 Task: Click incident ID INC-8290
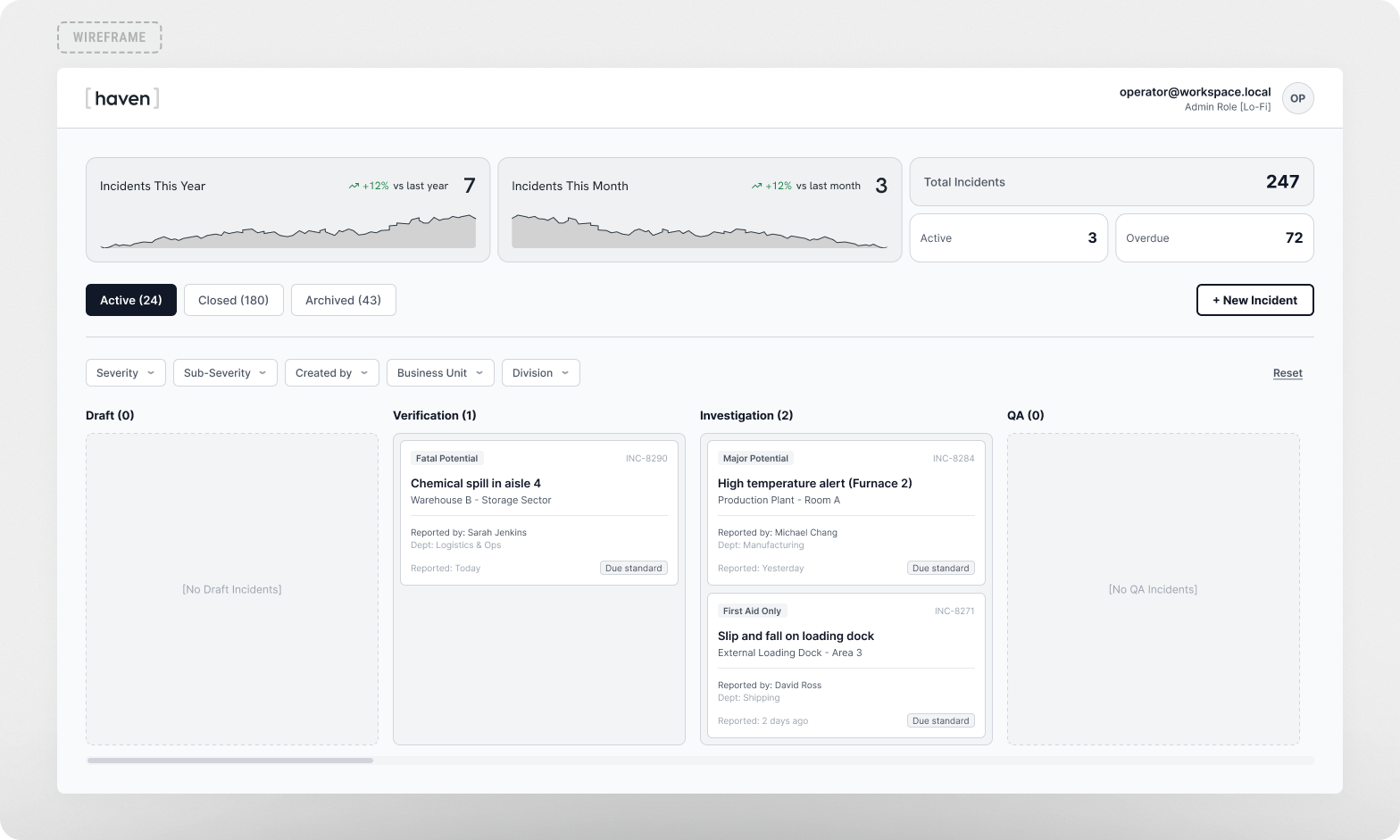(x=646, y=458)
